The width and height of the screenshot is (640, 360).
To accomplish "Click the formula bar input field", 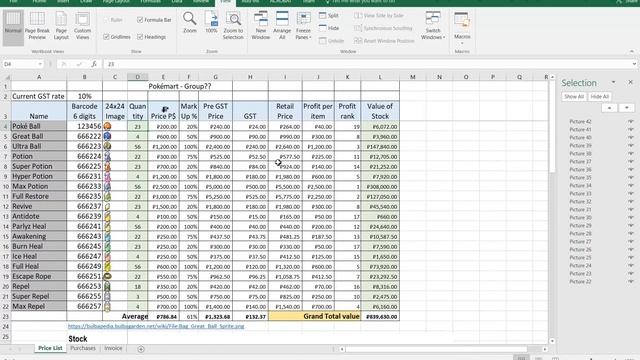I will (x=367, y=64).
